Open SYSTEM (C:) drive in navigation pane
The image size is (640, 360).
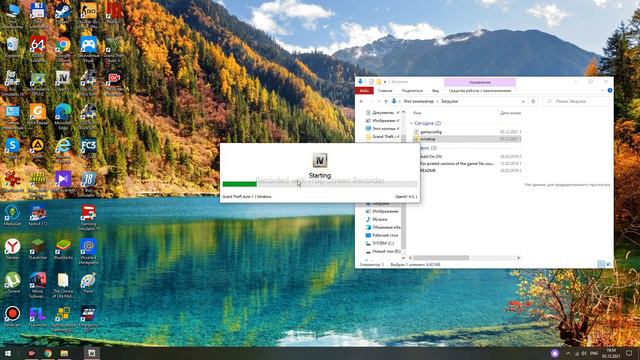tap(380, 243)
